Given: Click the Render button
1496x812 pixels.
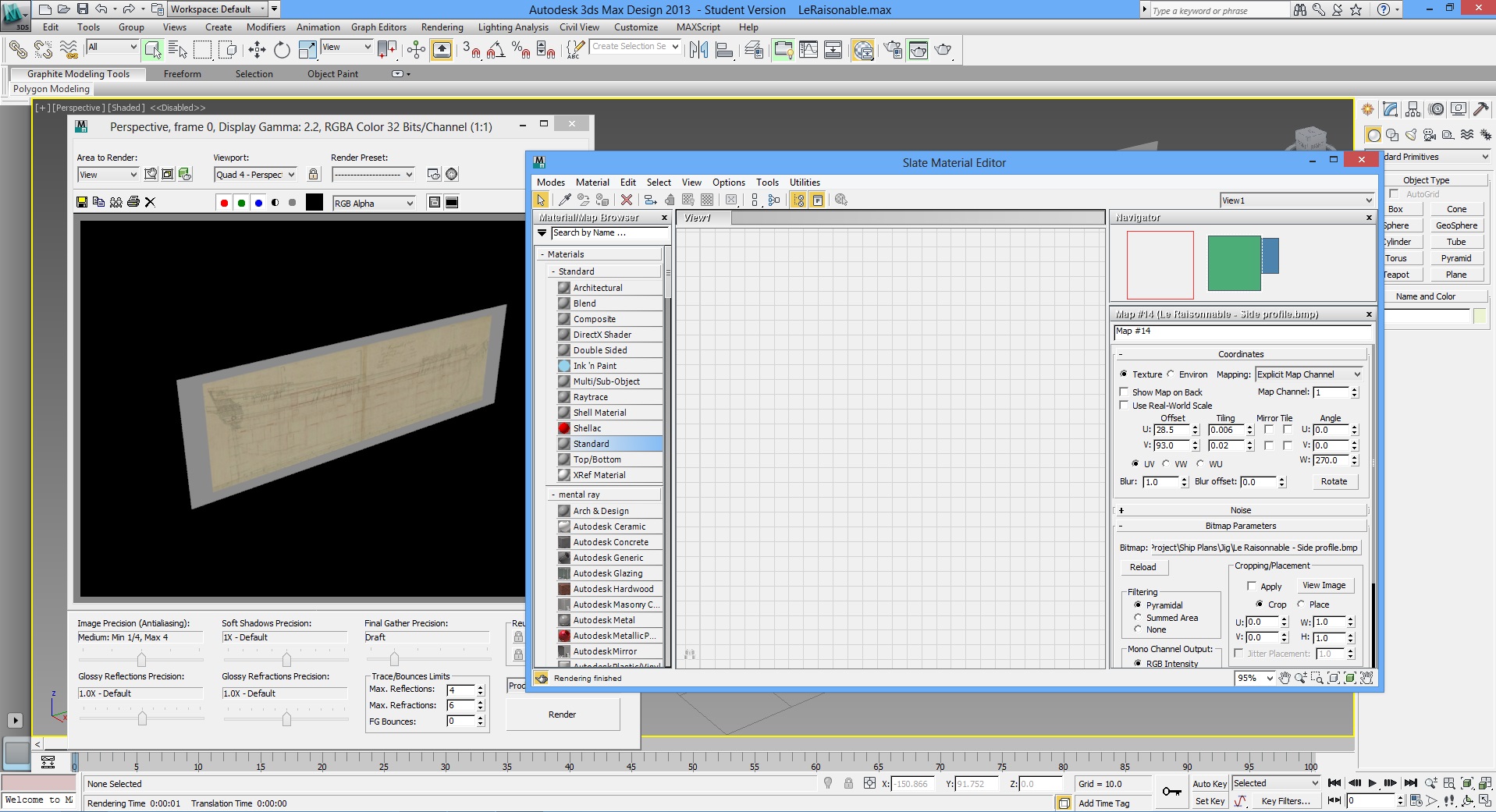Looking at the screenshot, I should [x=563, y=714].
